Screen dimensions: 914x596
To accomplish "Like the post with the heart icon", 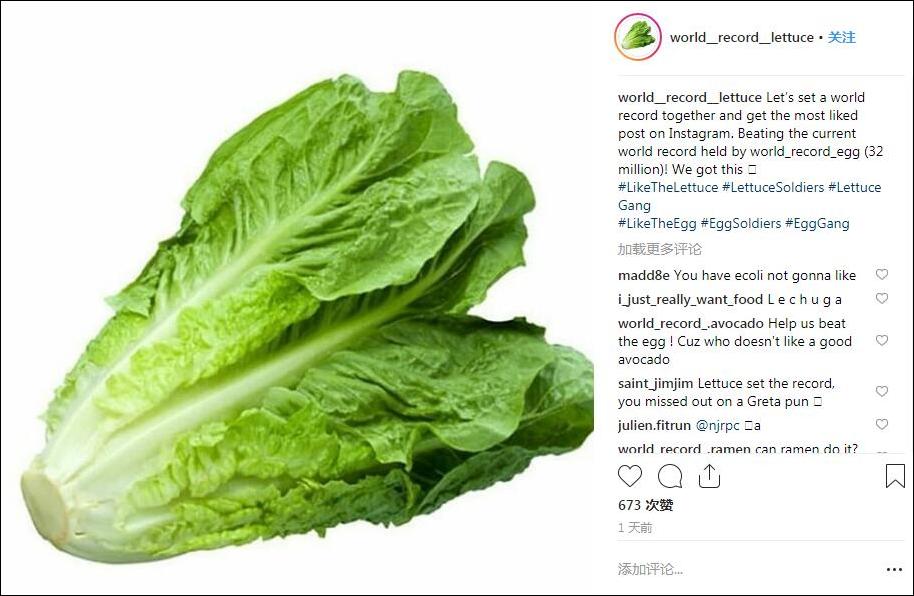I will pyautogui.click(x=630, y=476).
